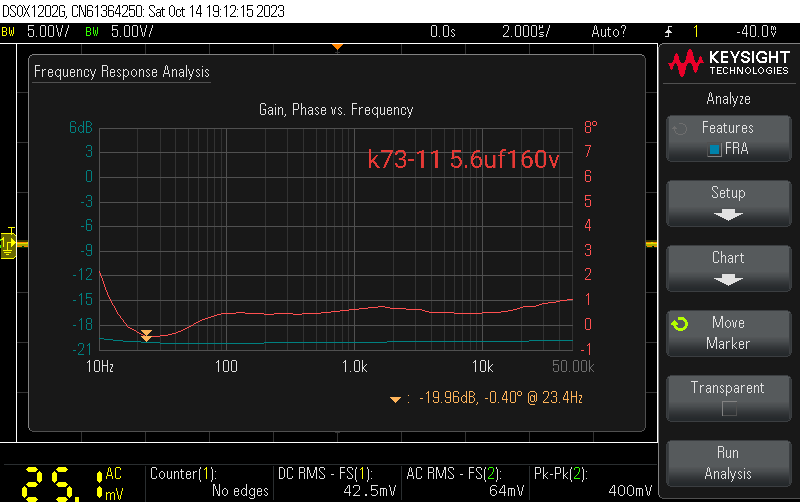Click the Counter(1) measurement
The image size is (800, 502).
[209, 482]
